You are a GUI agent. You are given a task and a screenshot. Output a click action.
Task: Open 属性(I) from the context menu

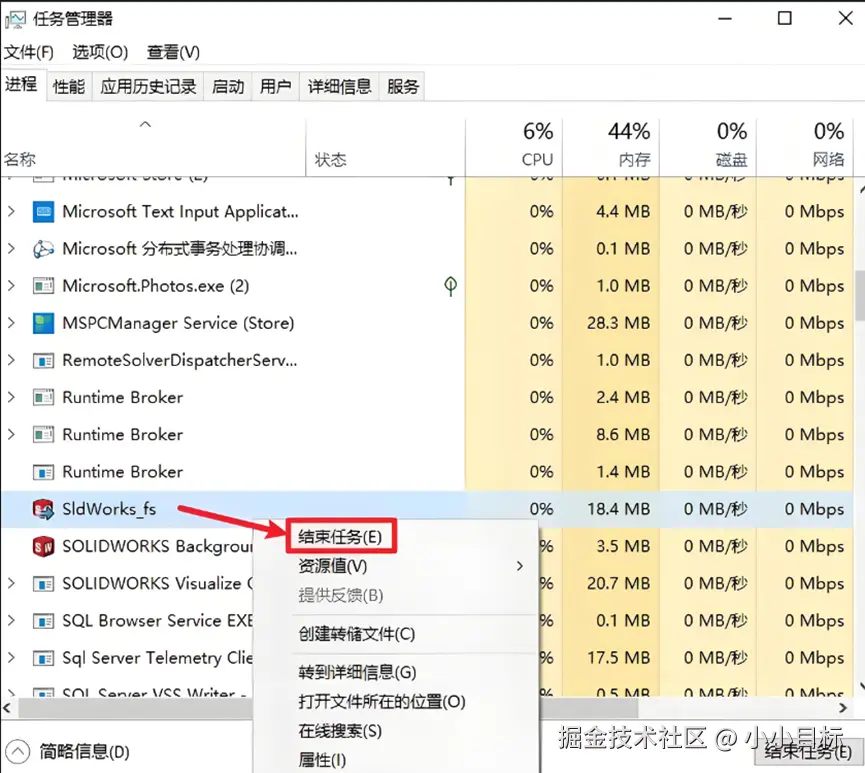click(x=322, y=760)
